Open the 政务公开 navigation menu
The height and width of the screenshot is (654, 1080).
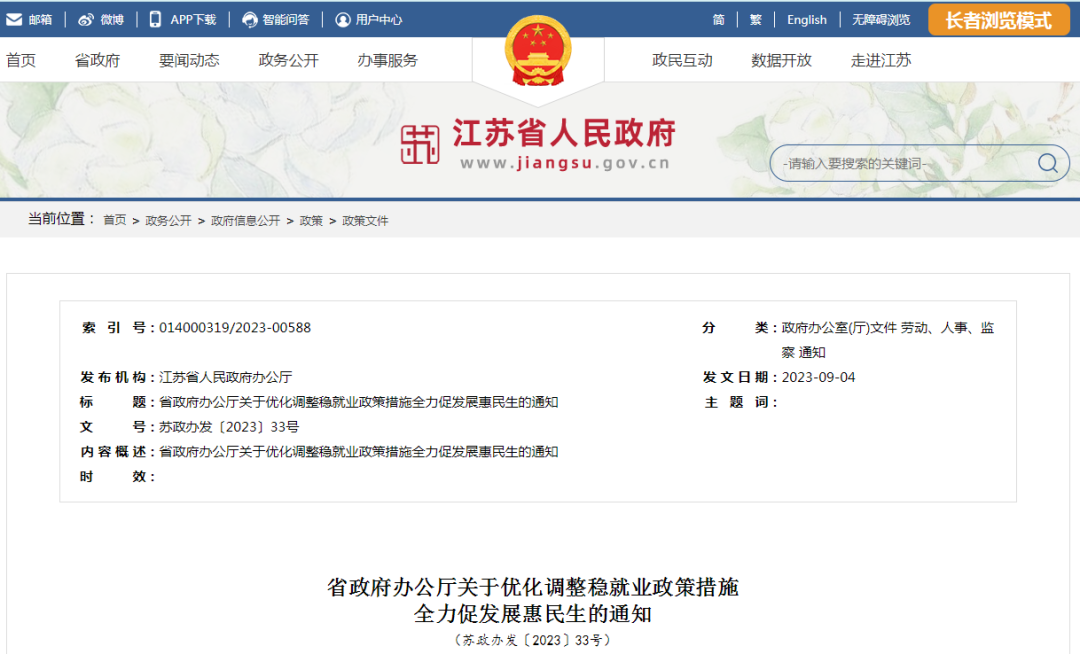288,60
